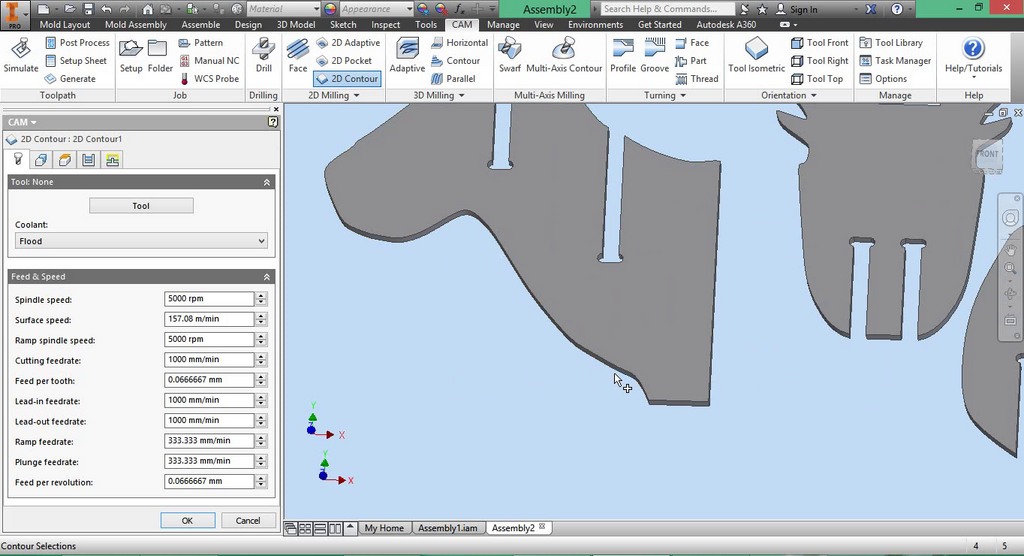The image size is (1024, 556).
Task: Click Undo in quick access toolbar
Action: [106, 9]
